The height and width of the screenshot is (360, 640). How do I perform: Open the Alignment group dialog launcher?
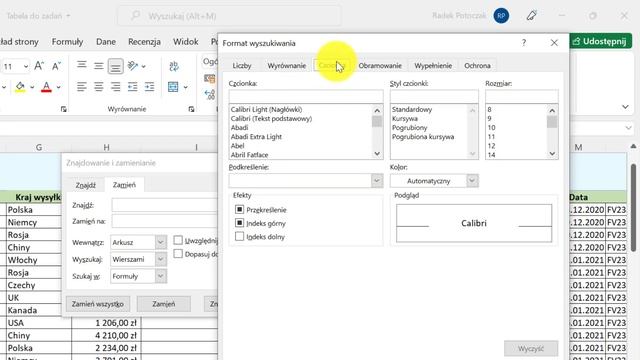click(191, 109)
